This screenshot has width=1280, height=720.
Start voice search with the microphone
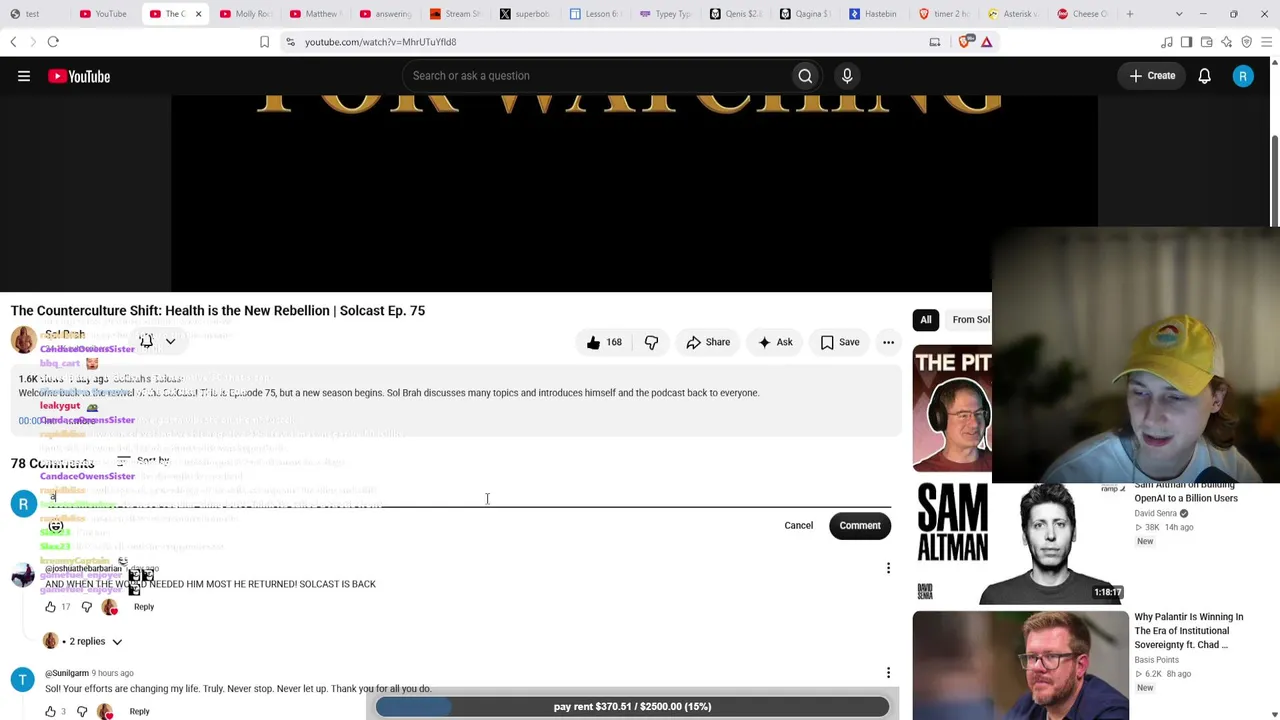click(x=847, y=76)
